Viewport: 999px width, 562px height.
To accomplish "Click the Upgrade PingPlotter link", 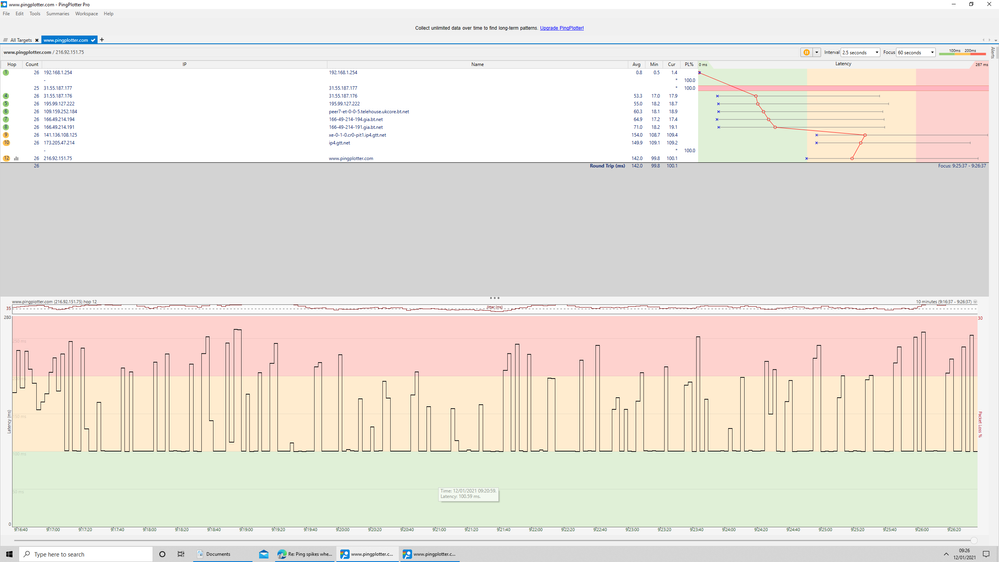I will [562, 28].
